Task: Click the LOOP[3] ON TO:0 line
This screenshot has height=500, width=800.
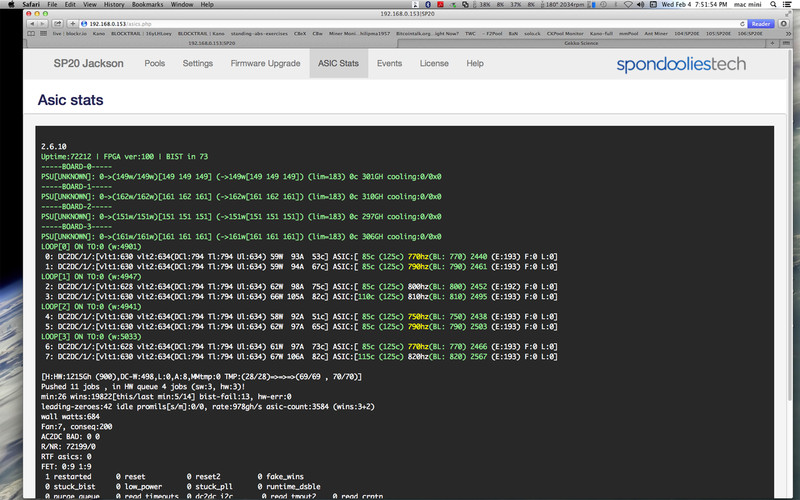Action: click(91, 337)
